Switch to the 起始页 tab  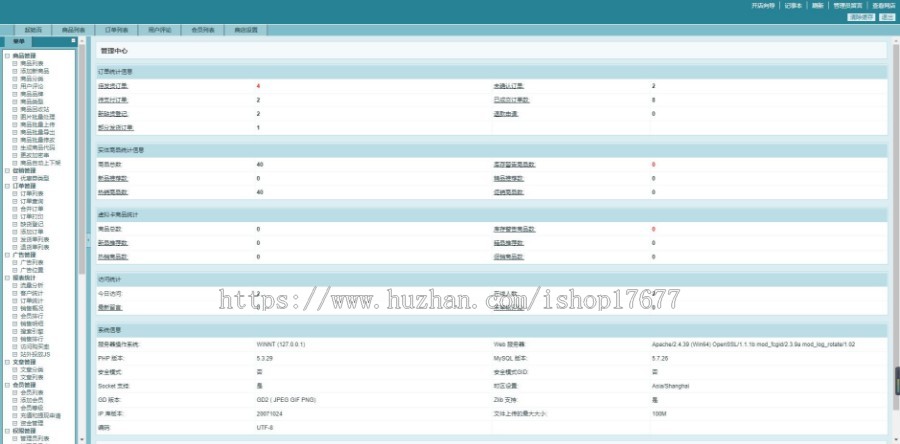[x=33, y=30]
